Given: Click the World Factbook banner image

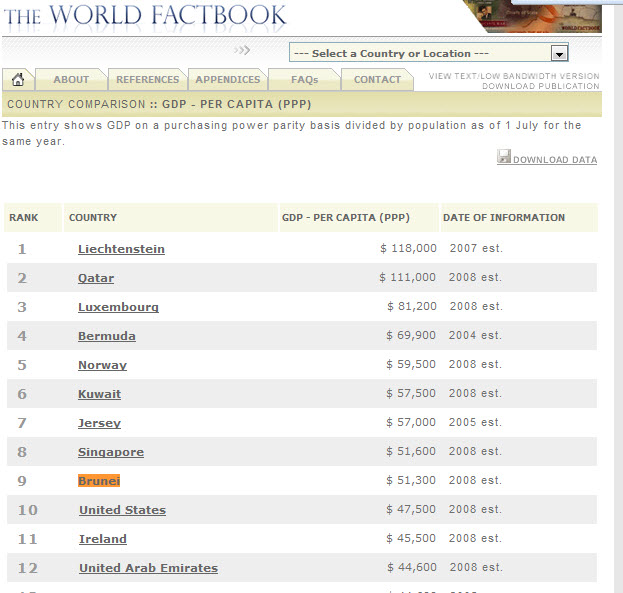Looking at the screenshot, I should tap(533, 16).
